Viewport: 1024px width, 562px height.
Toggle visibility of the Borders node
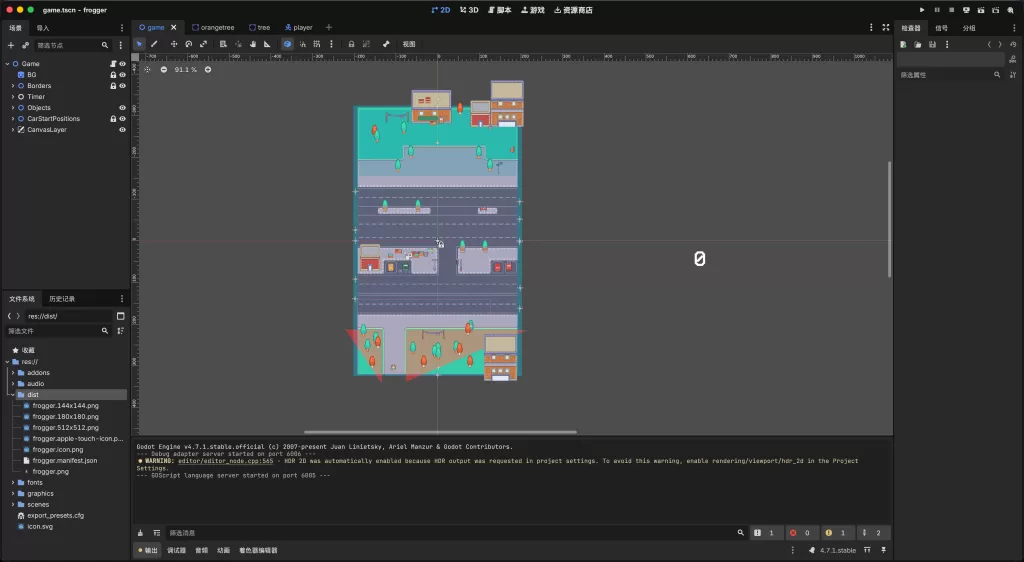point(122,86)
